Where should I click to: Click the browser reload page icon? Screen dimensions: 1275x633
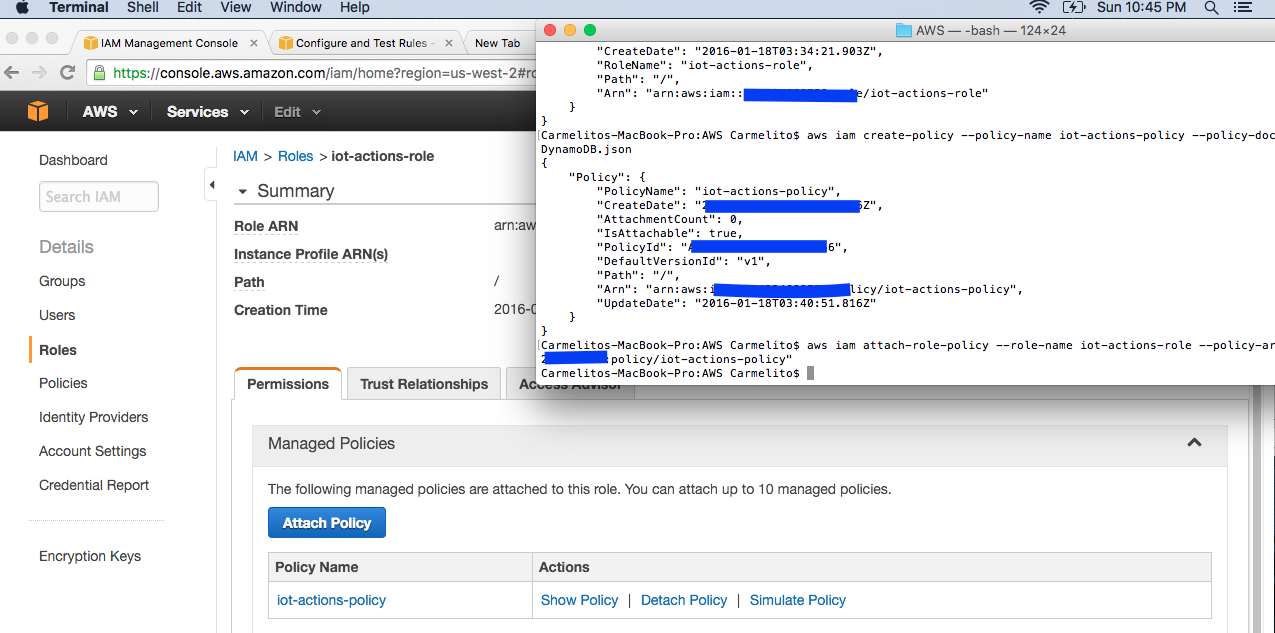click(68, 72)
